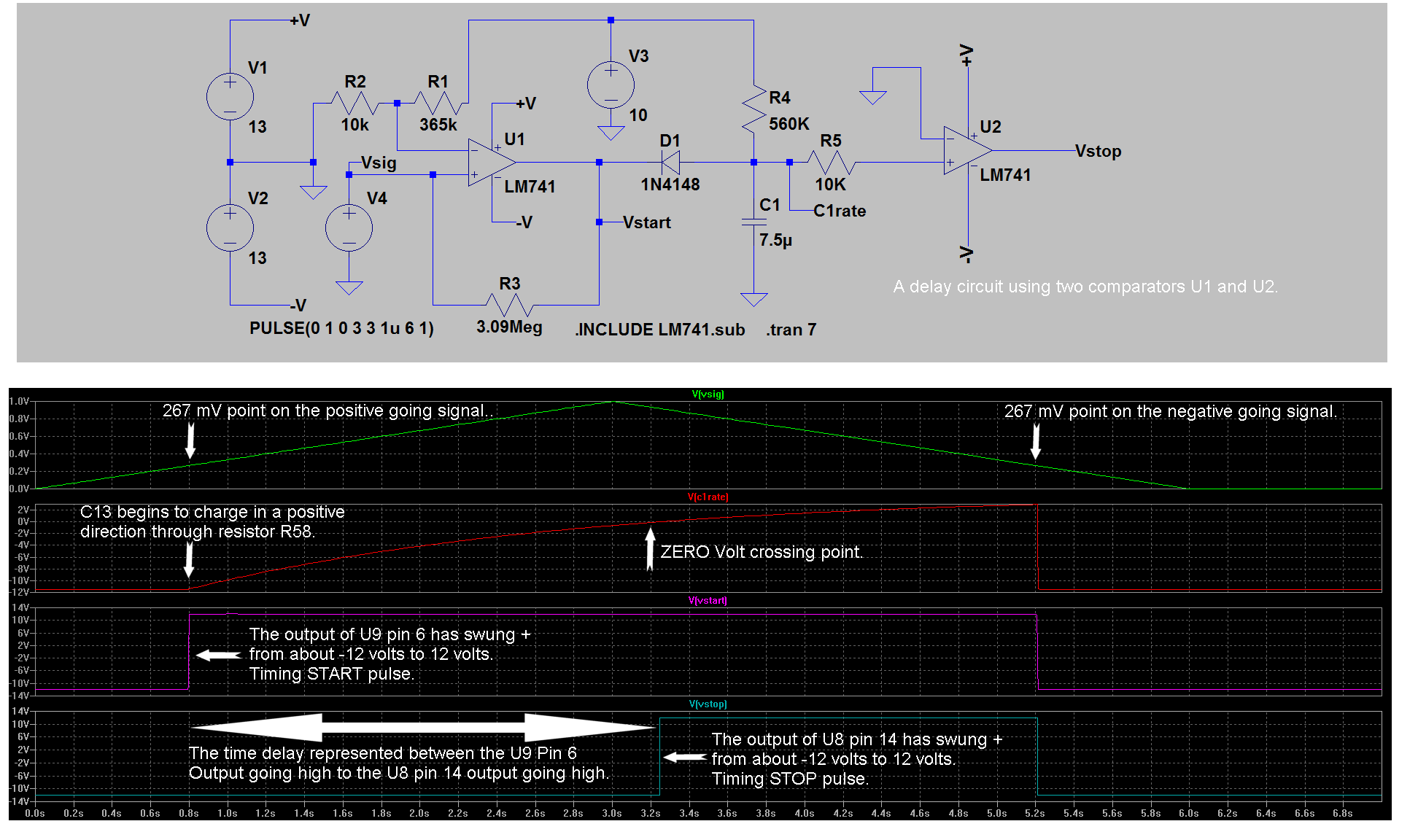Image resolution: width=1418 pixels, height=840 pixels.
Task: Click the ground symbol below V4
Action: tap(349, 287)
